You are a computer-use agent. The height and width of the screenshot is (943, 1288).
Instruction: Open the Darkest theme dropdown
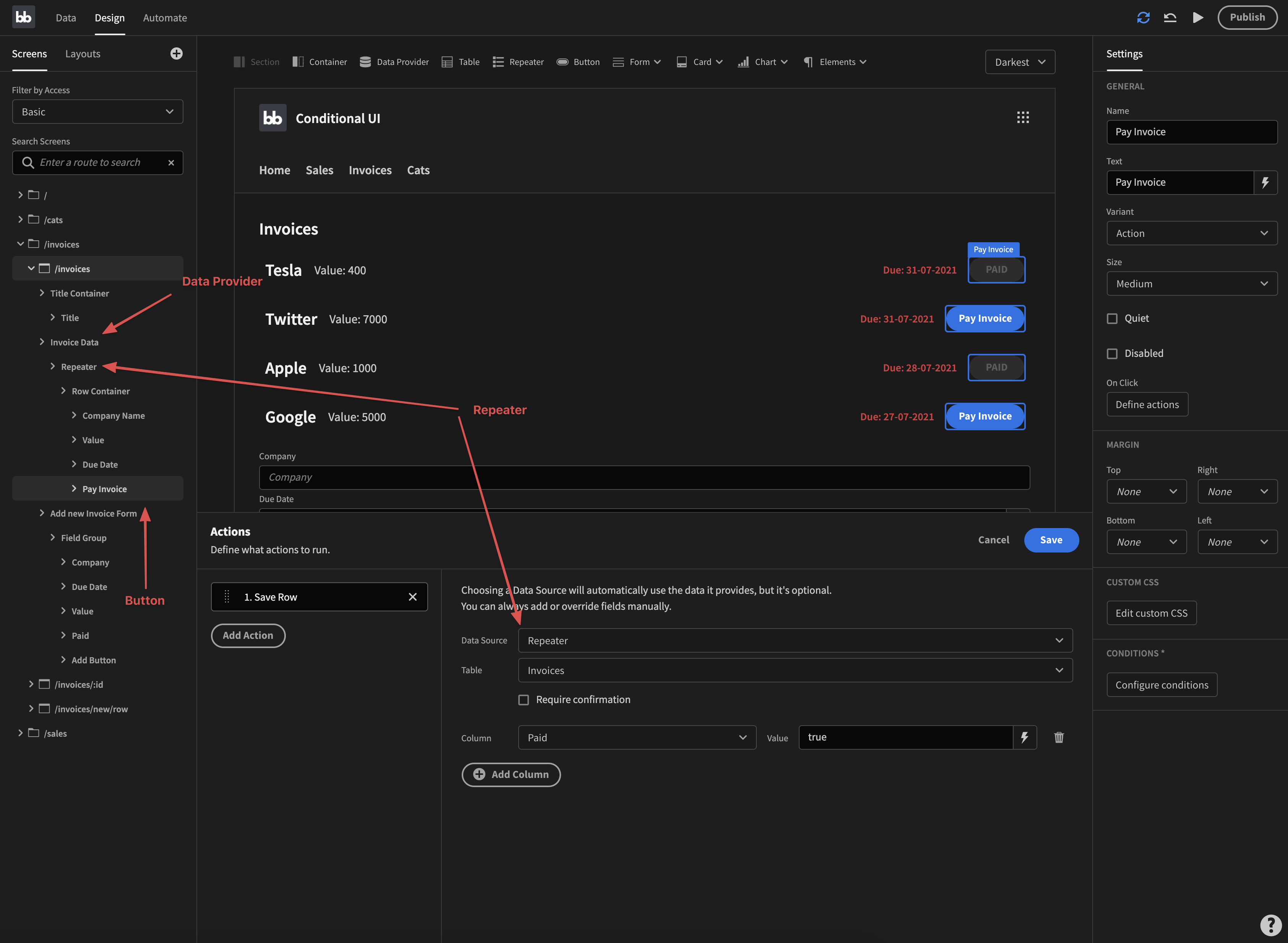point(1020,62)
